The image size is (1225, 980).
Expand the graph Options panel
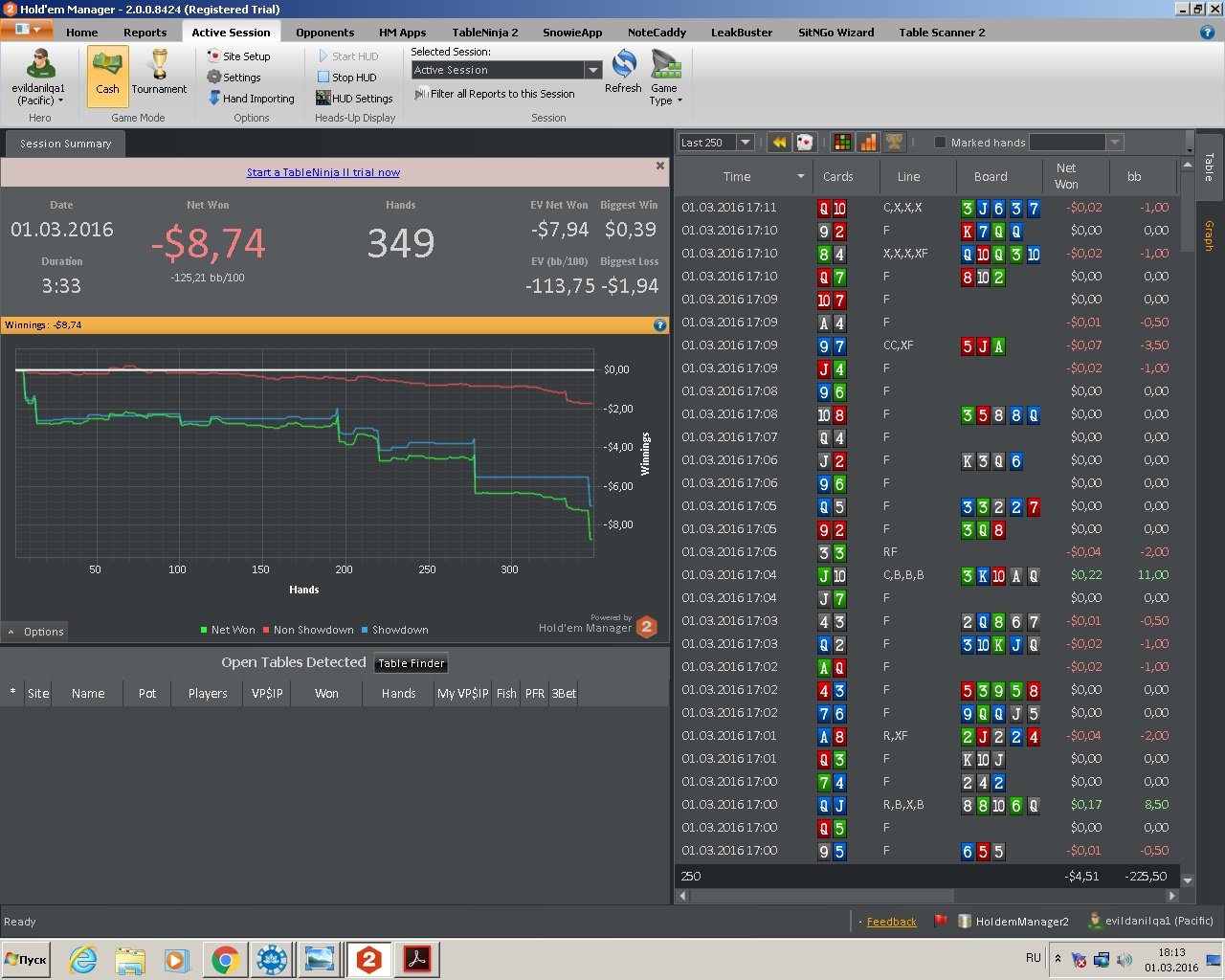pyautogui.click(x=35, y=632)
